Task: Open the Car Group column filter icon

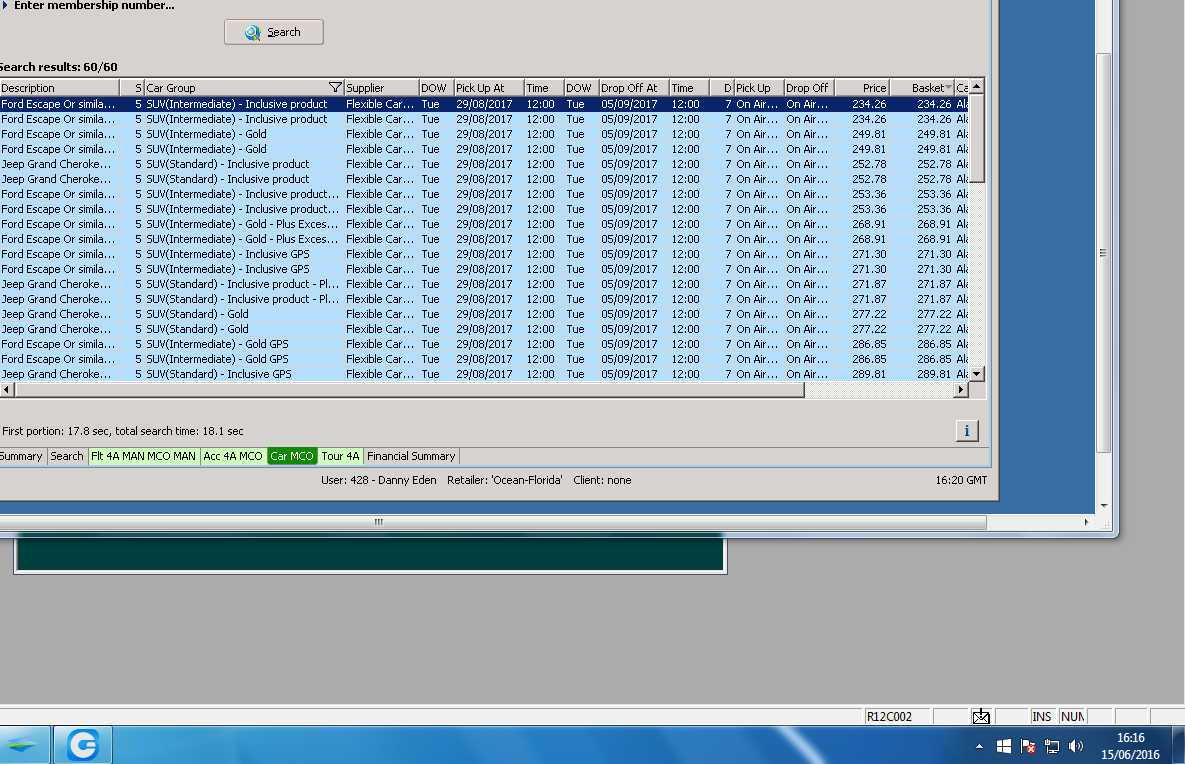Action: (x=335, y=88)
